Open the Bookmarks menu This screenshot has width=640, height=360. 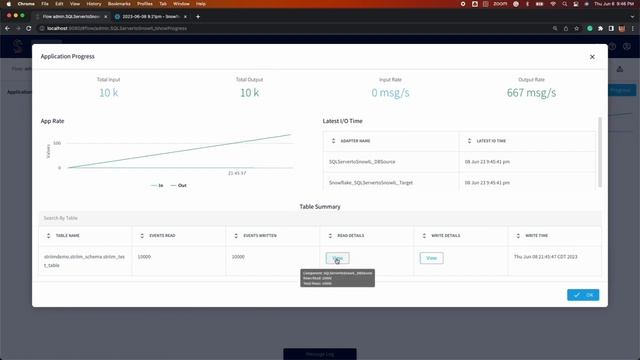click(x=119, y=4)
